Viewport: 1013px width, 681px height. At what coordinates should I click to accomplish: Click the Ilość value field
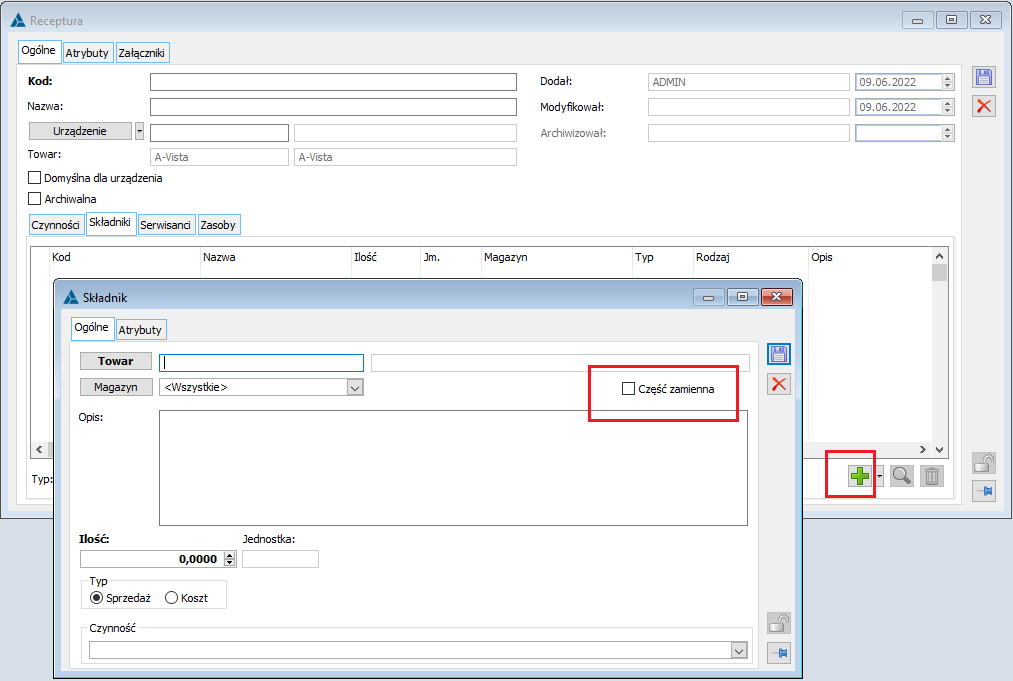pyautogui.click(x=152, y=559)
